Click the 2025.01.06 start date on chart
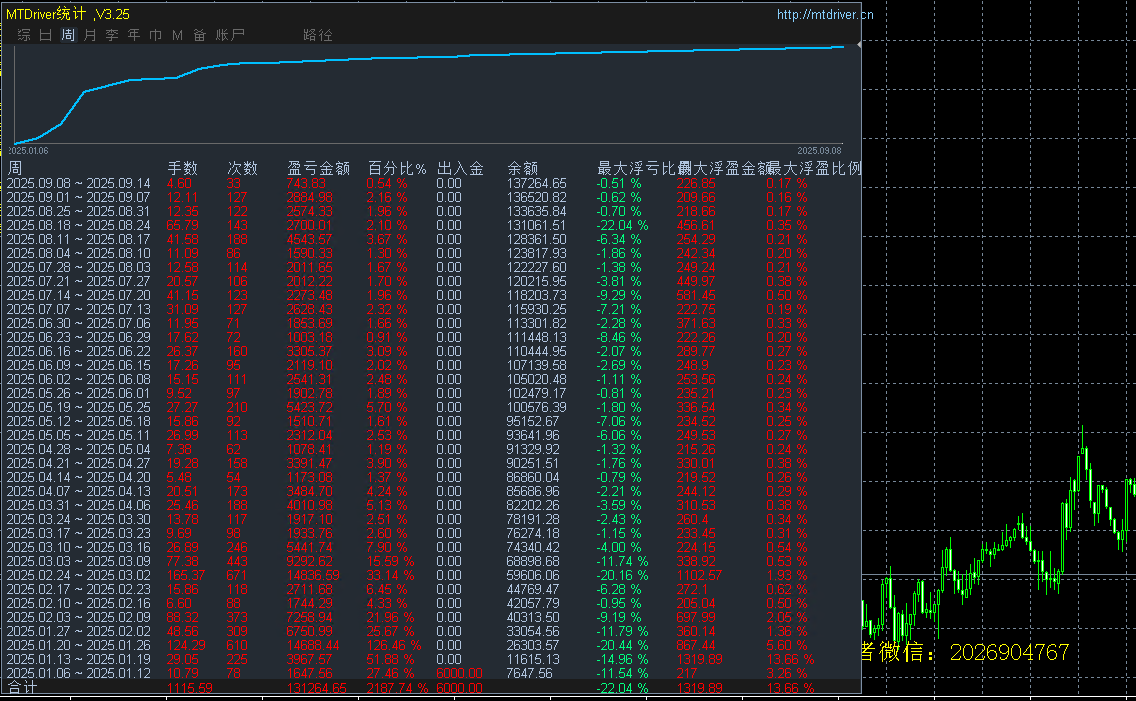The height and width of the screenshot is (701, 1136). [x=30, y=150]
